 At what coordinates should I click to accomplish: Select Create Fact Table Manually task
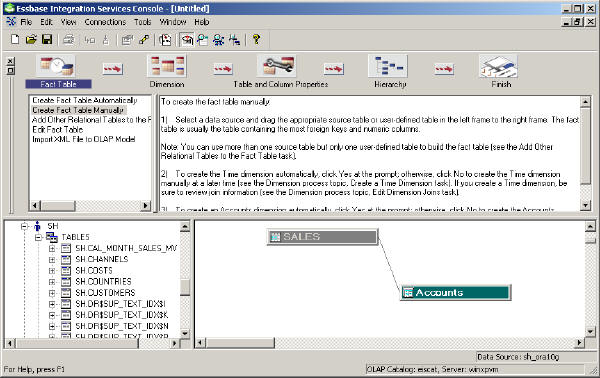click(x=78, y=110)
